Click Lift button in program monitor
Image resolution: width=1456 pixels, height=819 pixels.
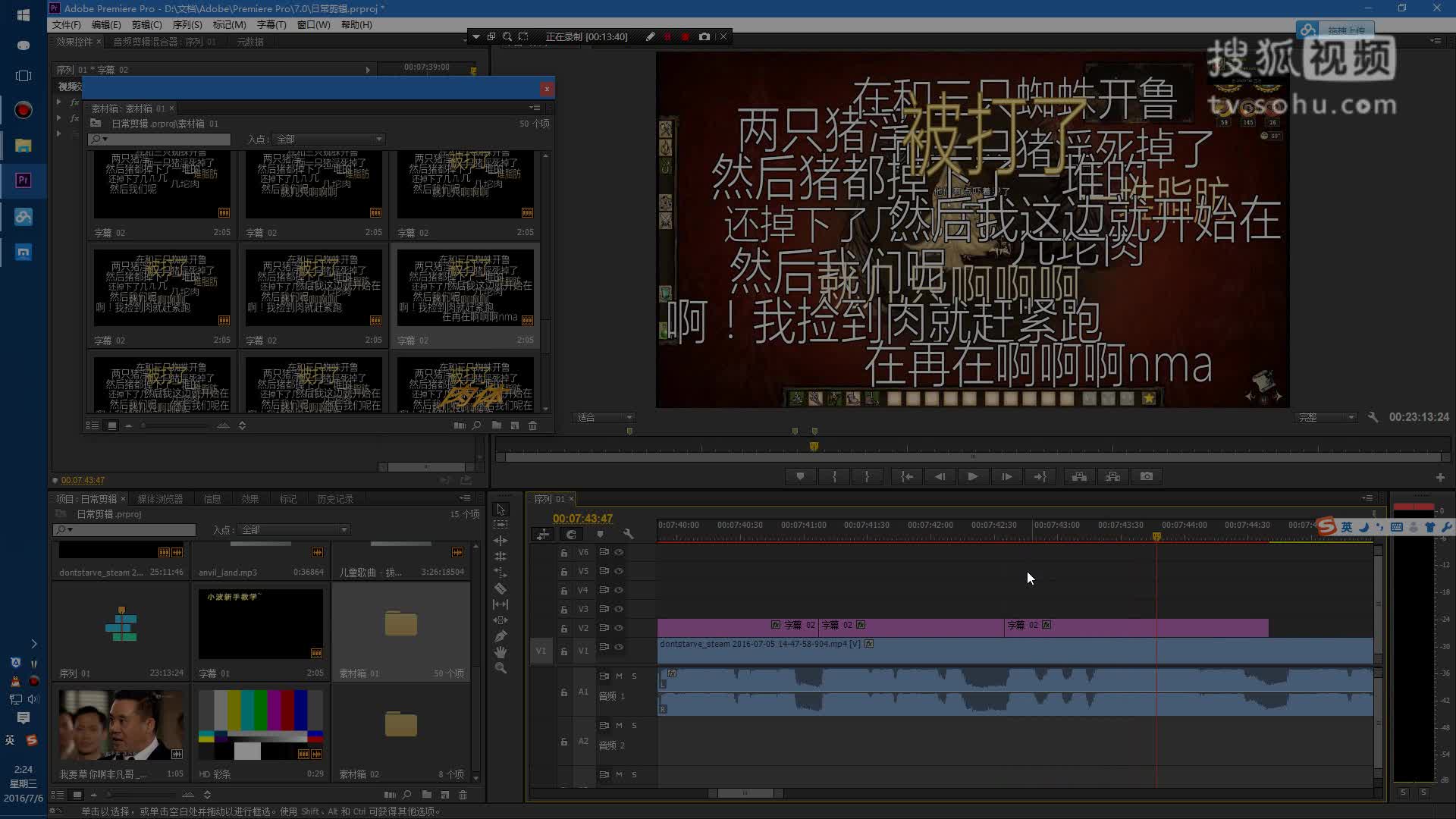tap(1079, 476)
